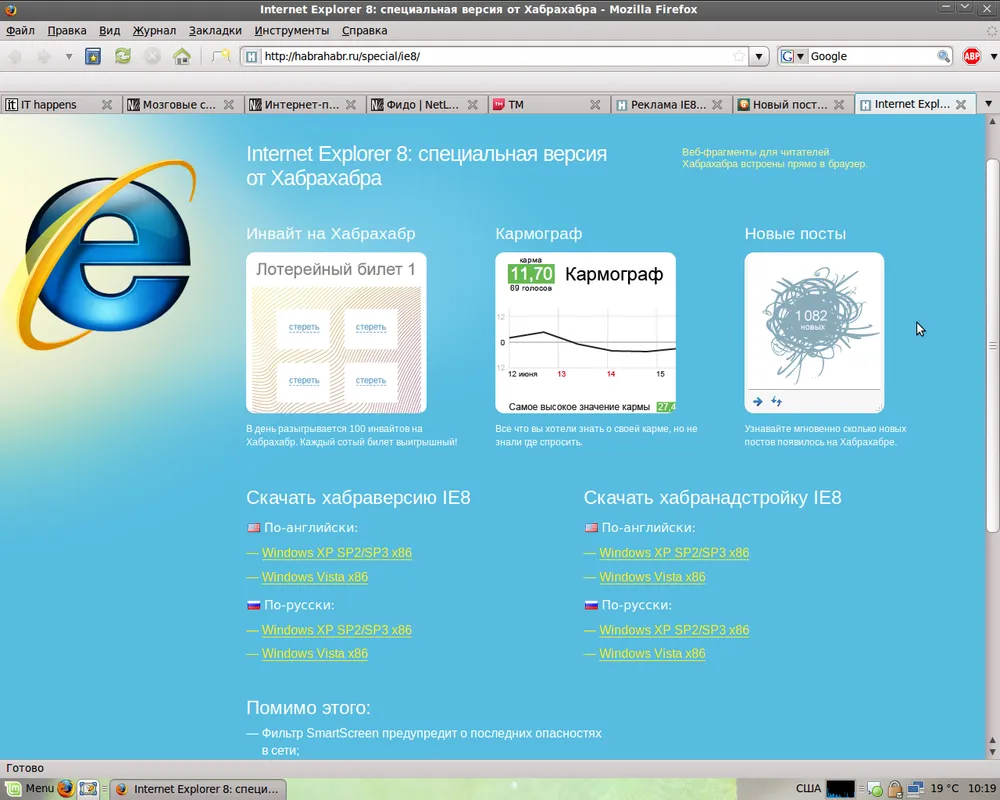Viewport: 1000px width, 800px height.
Task: Close the Мозговые с... tab
Action: pos(229,105)
